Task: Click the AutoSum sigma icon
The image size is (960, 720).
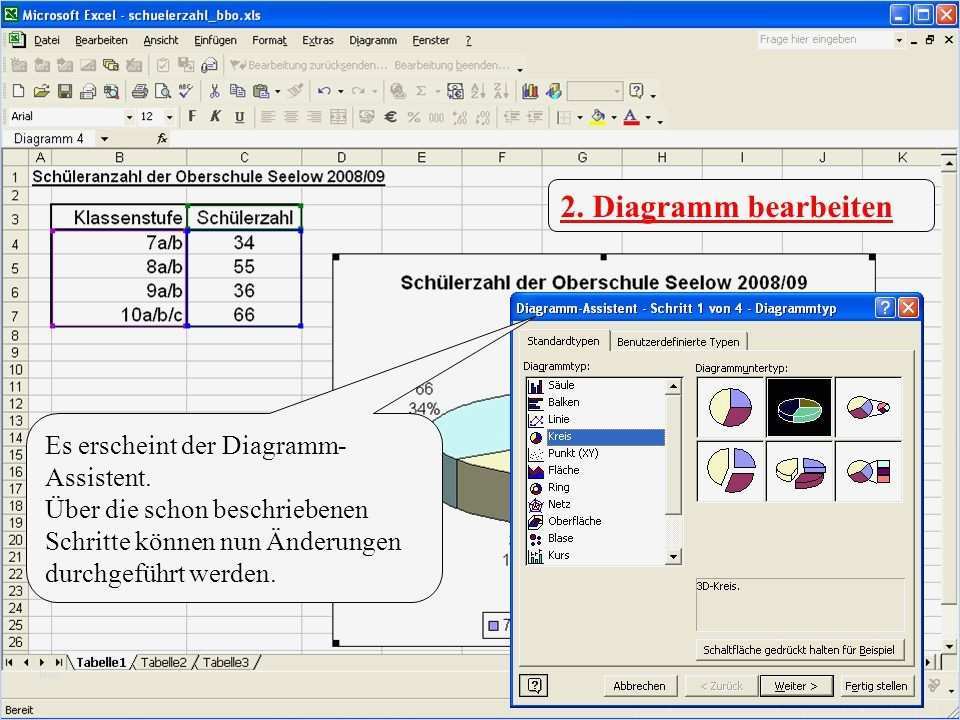Action: (421, 91)
